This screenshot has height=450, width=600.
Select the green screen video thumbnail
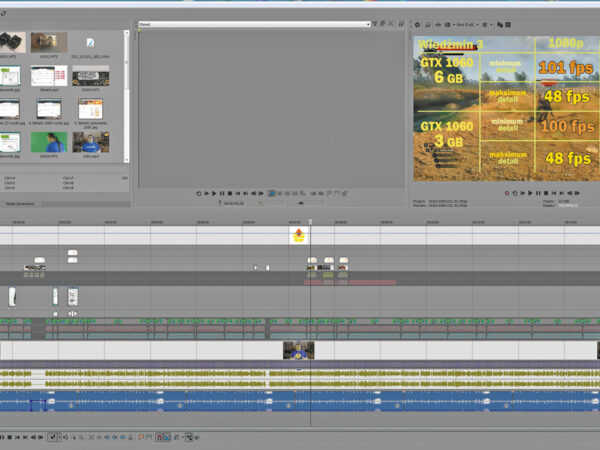click(51, 143)
